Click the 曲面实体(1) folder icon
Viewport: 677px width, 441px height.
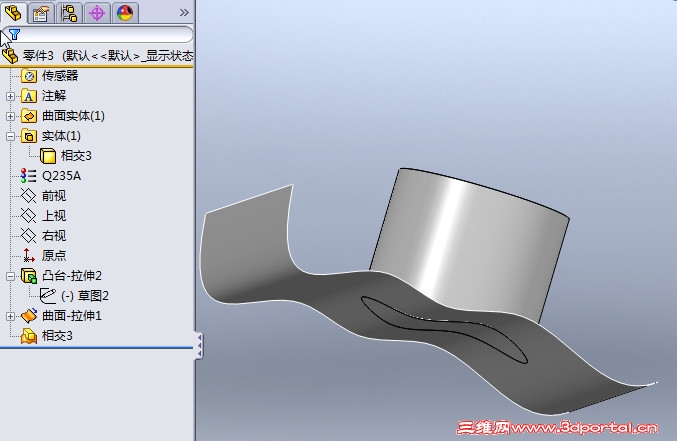point(29,116)
